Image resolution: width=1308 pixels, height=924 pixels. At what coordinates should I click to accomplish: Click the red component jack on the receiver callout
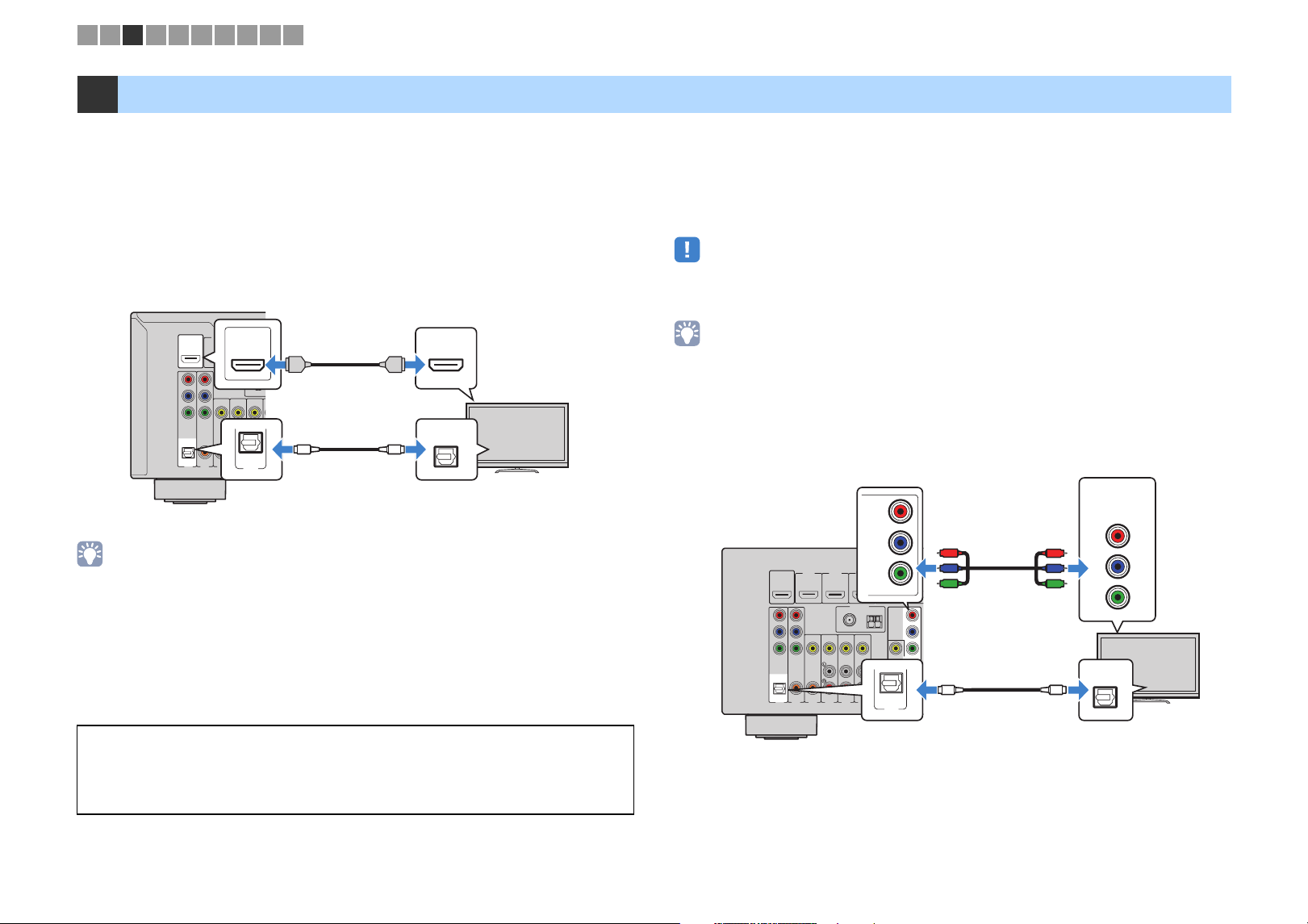click(900, 511)
